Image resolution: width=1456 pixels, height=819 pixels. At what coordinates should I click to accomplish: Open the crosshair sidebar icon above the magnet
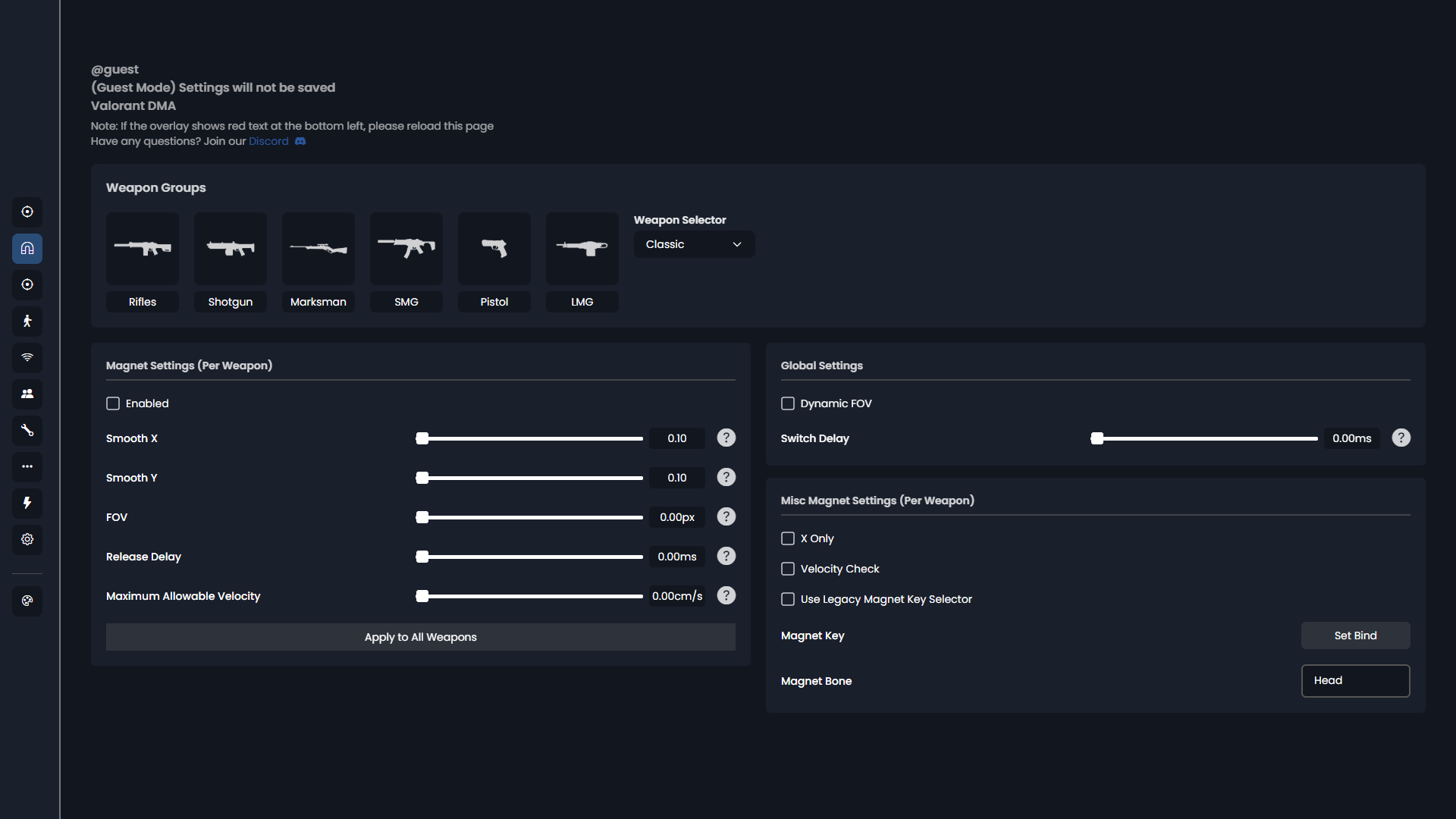coord(27,212)
